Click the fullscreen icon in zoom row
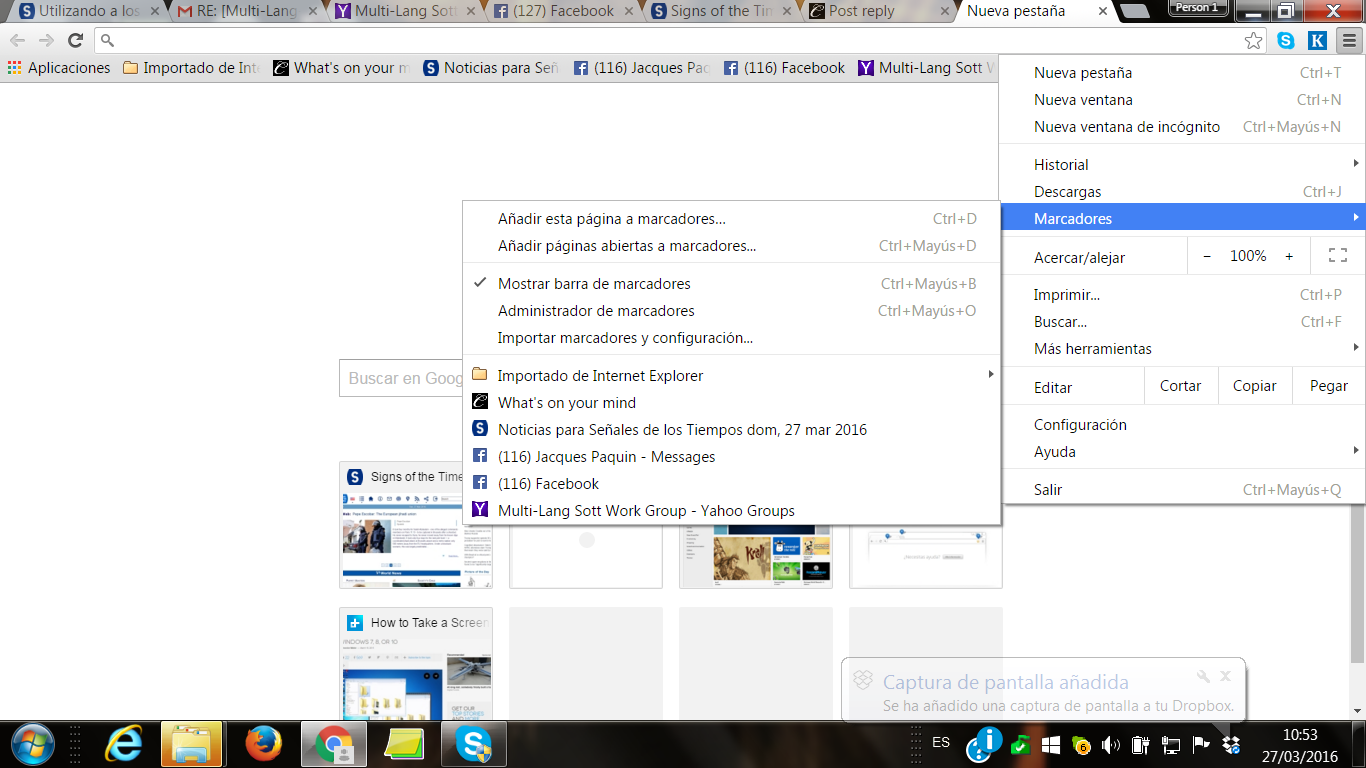The height and width of the screenshot is (768, 1366). (1337, 256)
